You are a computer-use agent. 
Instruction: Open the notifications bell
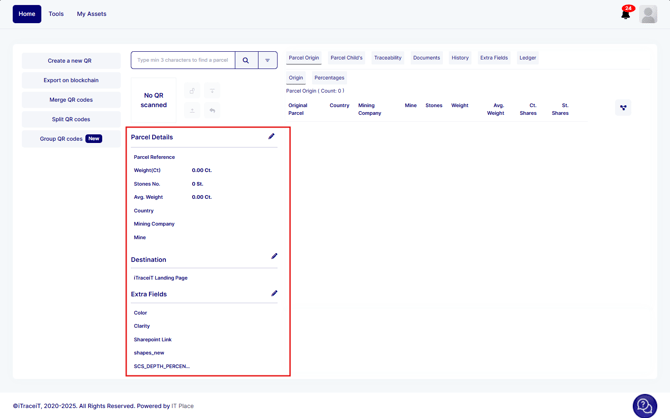pos(626,14)
